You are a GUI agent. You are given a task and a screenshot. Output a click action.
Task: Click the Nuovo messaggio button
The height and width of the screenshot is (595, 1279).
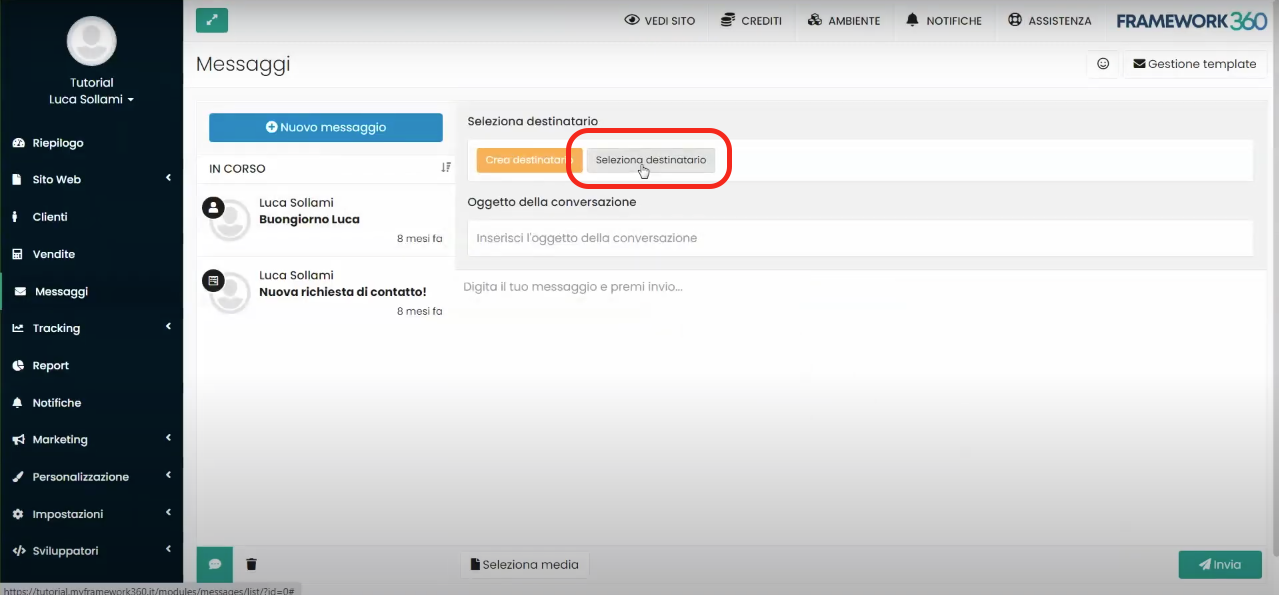point(325,127)
